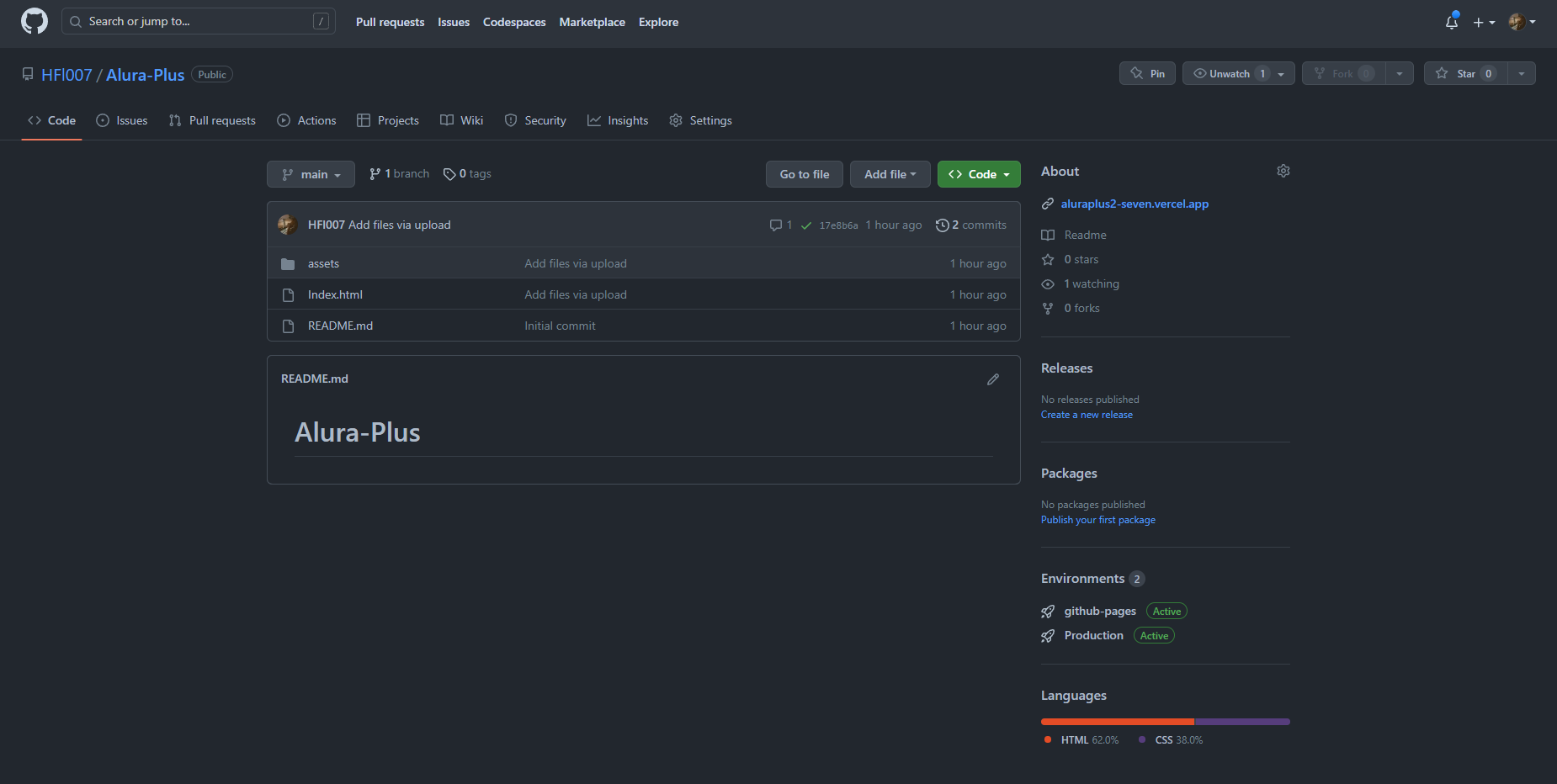This screenshot has width=1557, height=784.
Task: Open the Index.html file
Action: coord(335,294)
